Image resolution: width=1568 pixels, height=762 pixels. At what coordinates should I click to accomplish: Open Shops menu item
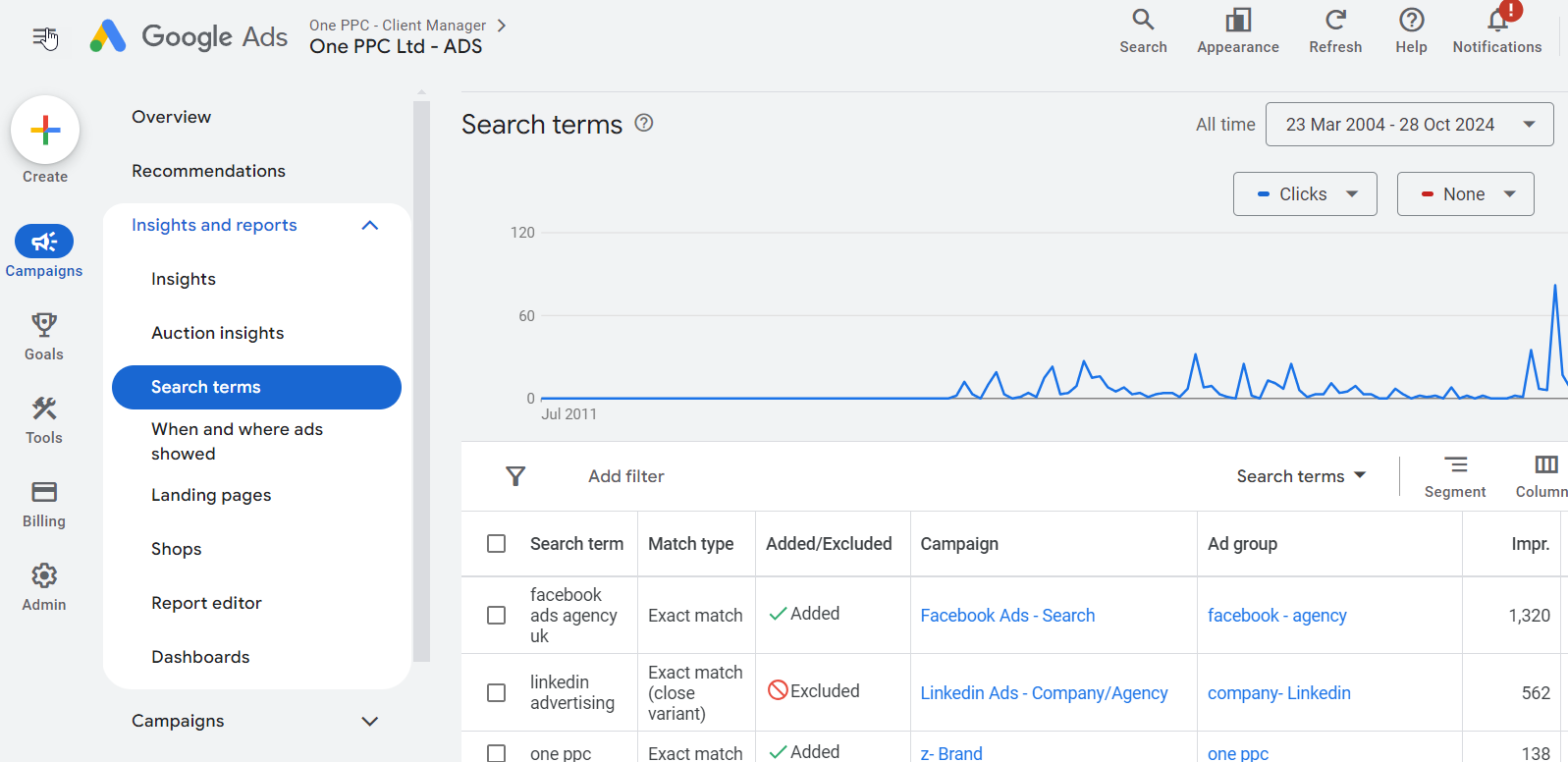pos(177,550)
